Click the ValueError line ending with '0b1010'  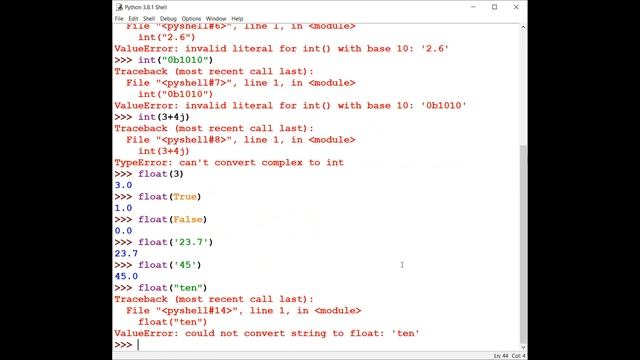tap(290, 106)
